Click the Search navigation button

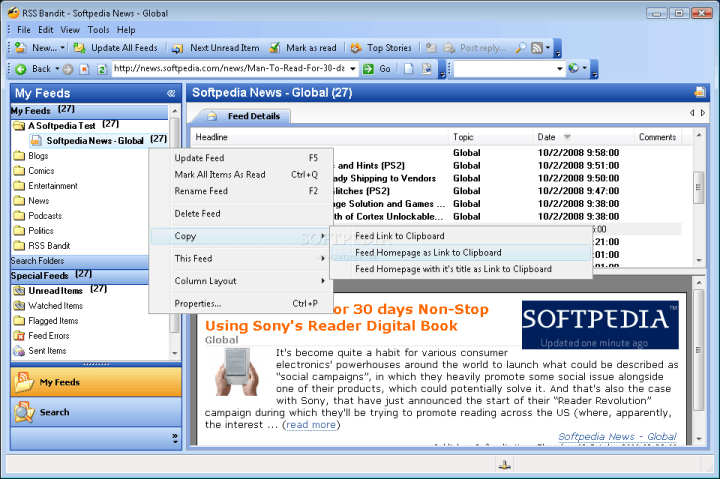pyautogui.click(x=96, y=412)
